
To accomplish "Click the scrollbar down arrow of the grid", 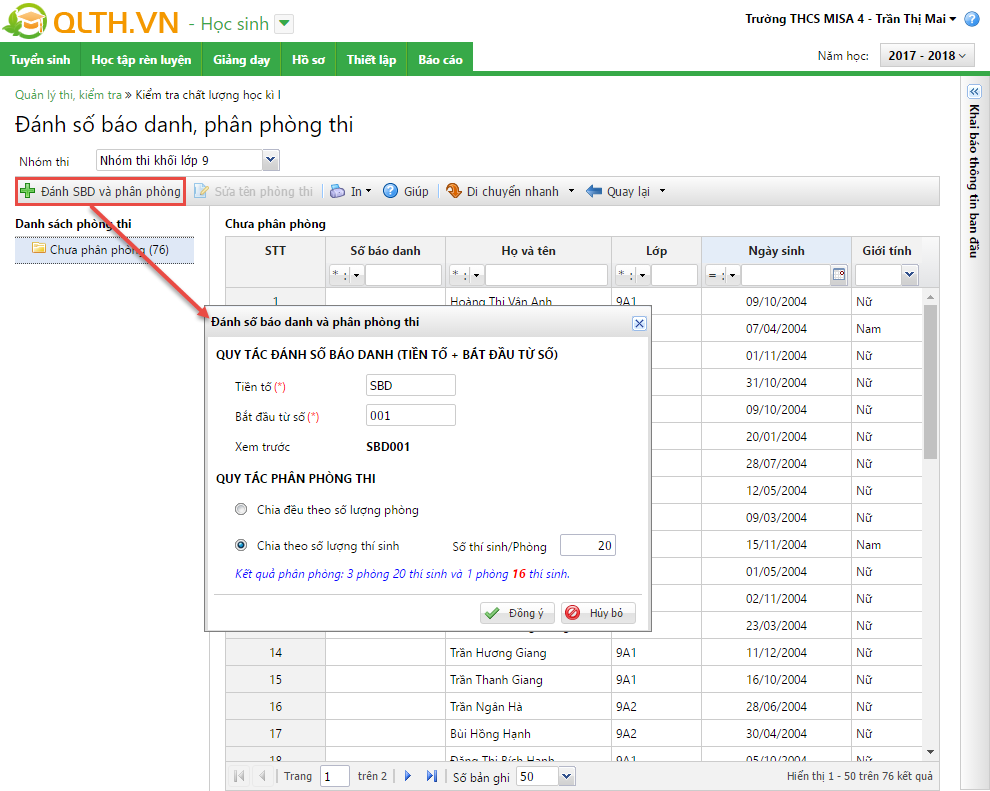I will coord(930,751).
